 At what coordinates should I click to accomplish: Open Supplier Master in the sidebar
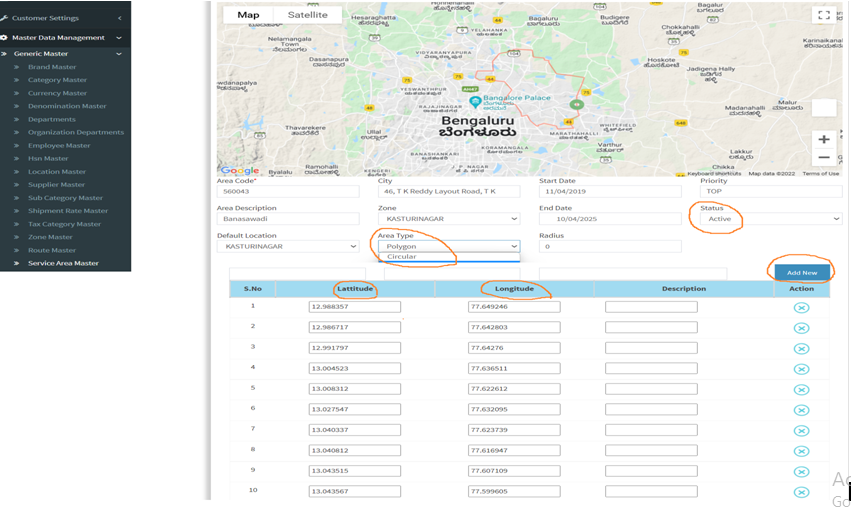pos(56,184)
